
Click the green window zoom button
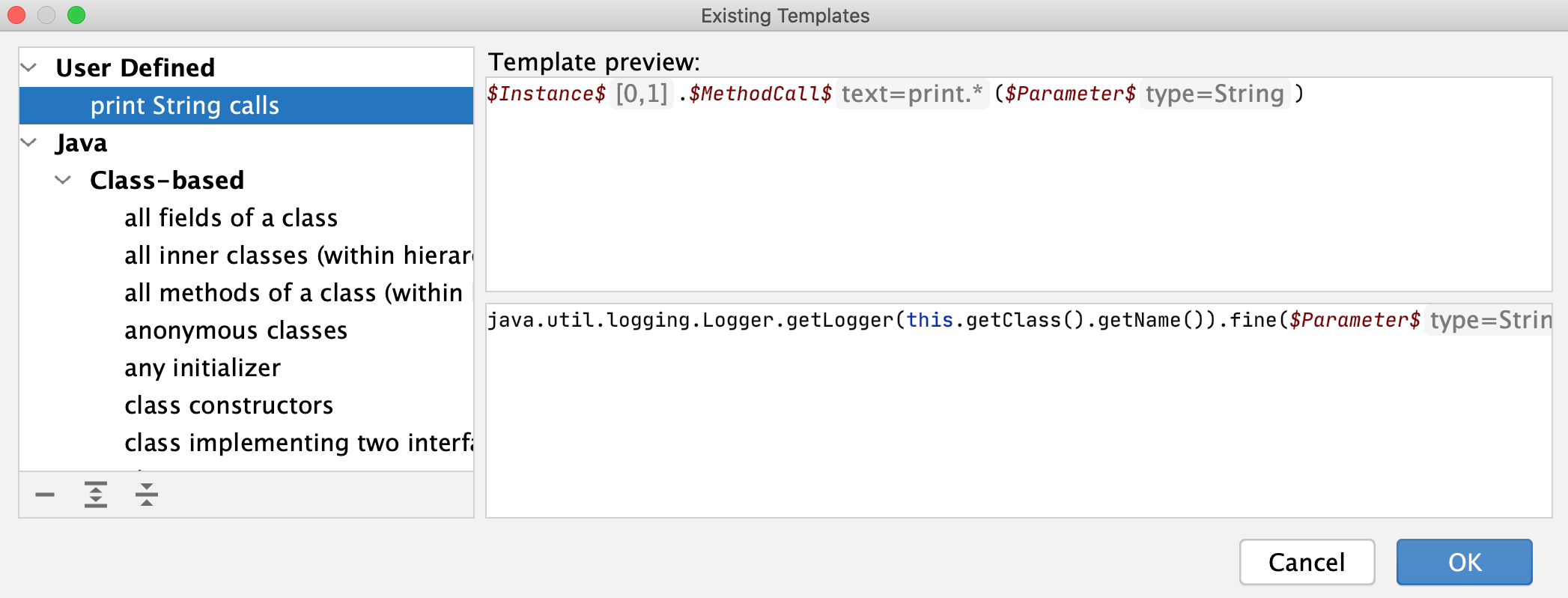pos(76,15)
